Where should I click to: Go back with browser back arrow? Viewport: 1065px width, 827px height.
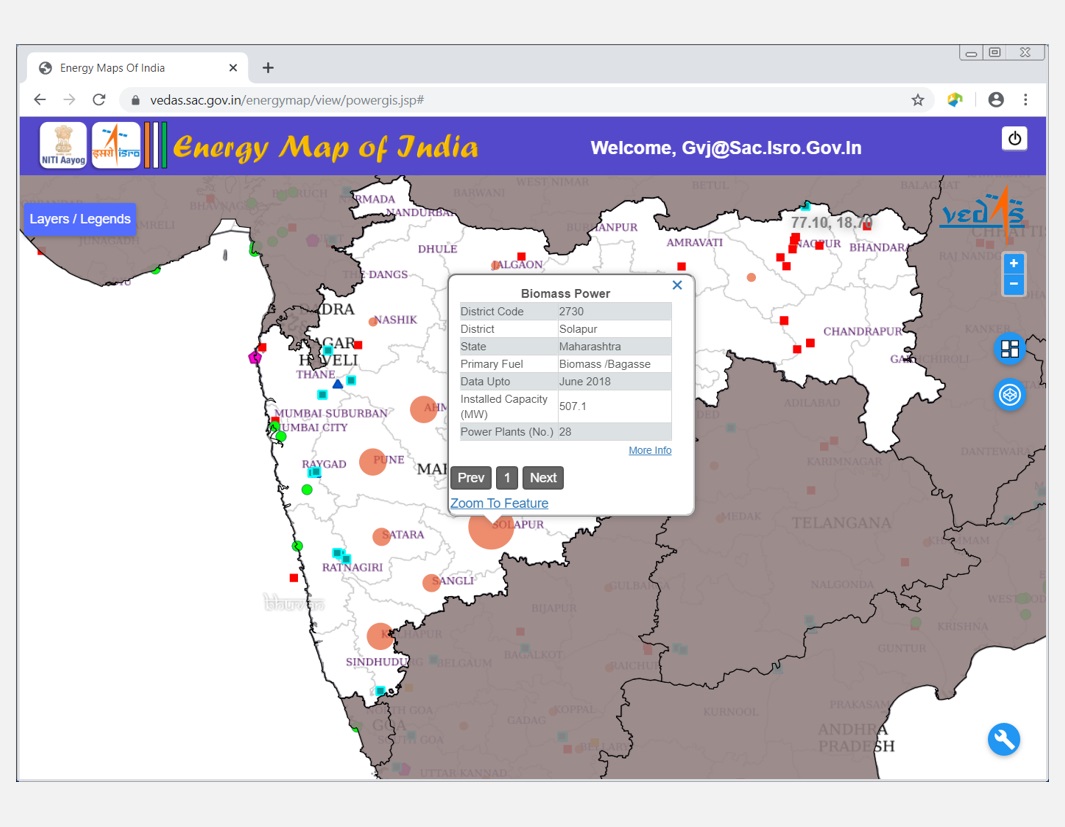[x=40, y=100]
